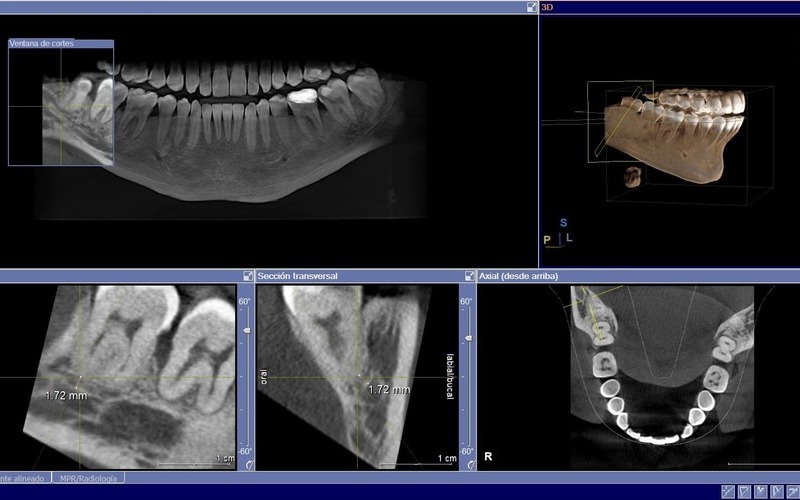This screenshot has width=800, height=500.
Task: Select the 'alineado' workspace tab
Action: tap(24, 479)
